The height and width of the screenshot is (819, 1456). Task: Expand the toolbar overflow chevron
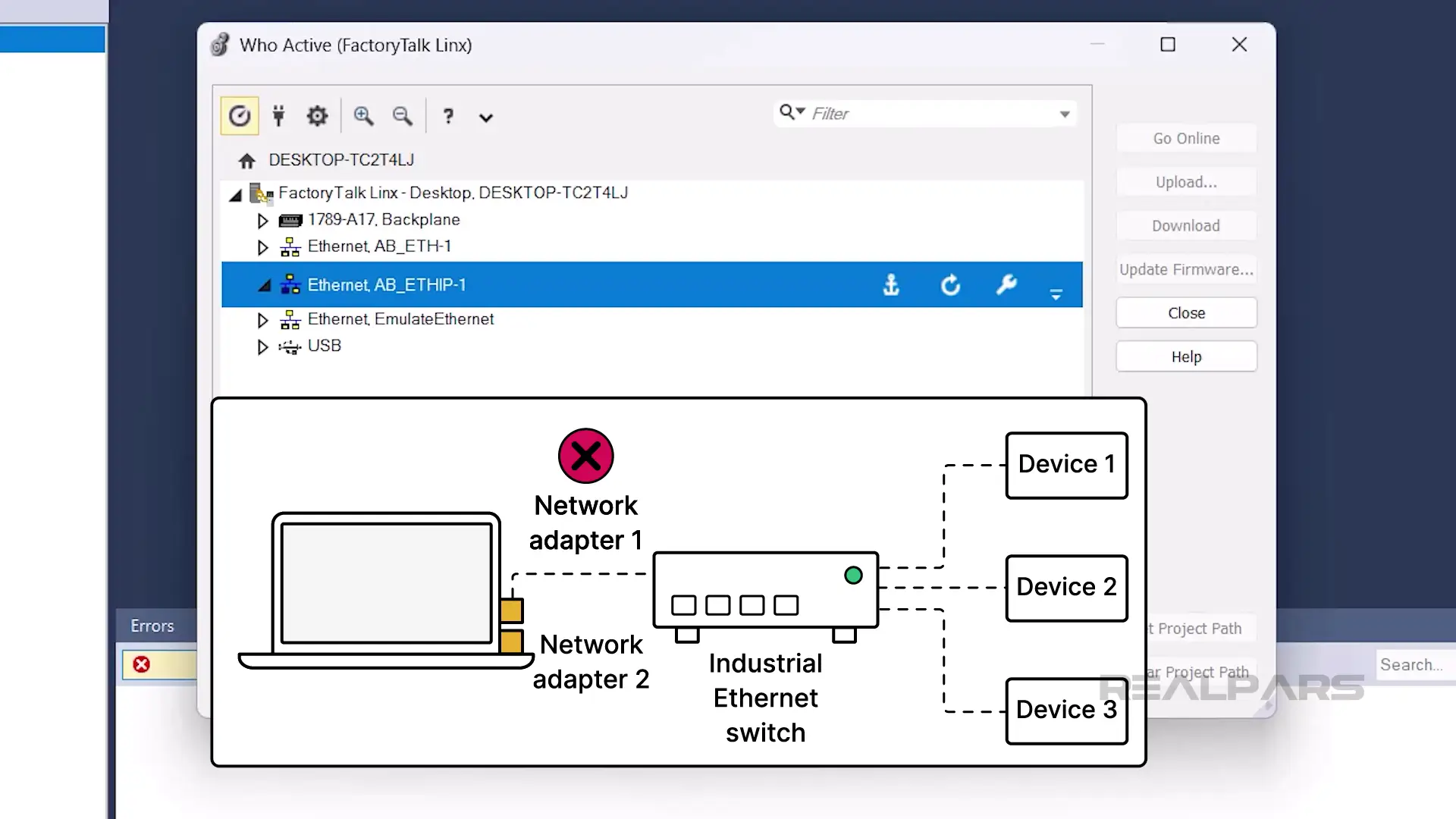pyautogui.click(x=486, y=118)
